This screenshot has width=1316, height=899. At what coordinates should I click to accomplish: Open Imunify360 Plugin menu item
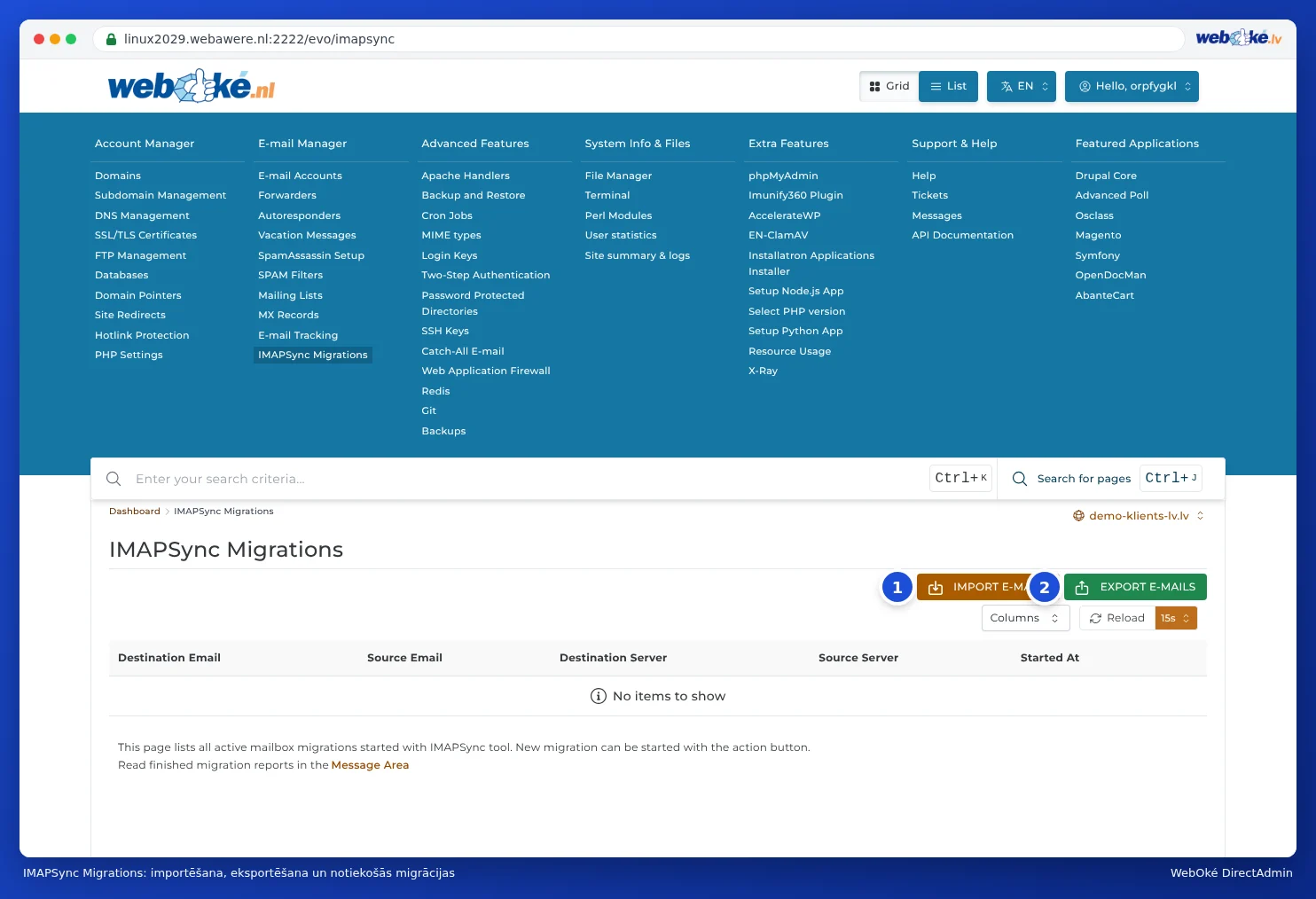[x=795, y=195]
